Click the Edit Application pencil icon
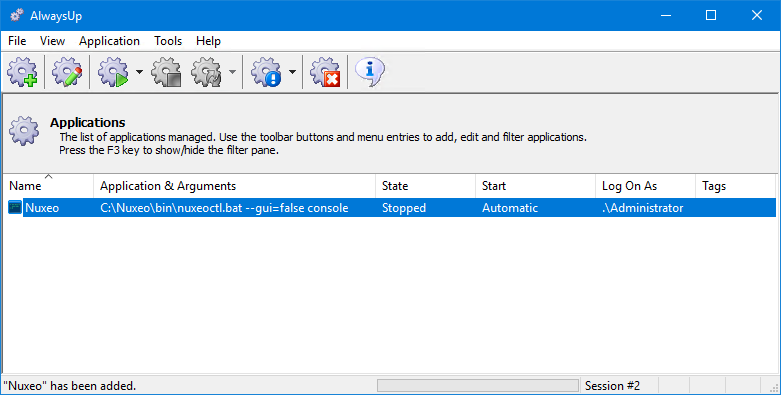This screenshot has height=395, width=781. click(x=67, y=73)
